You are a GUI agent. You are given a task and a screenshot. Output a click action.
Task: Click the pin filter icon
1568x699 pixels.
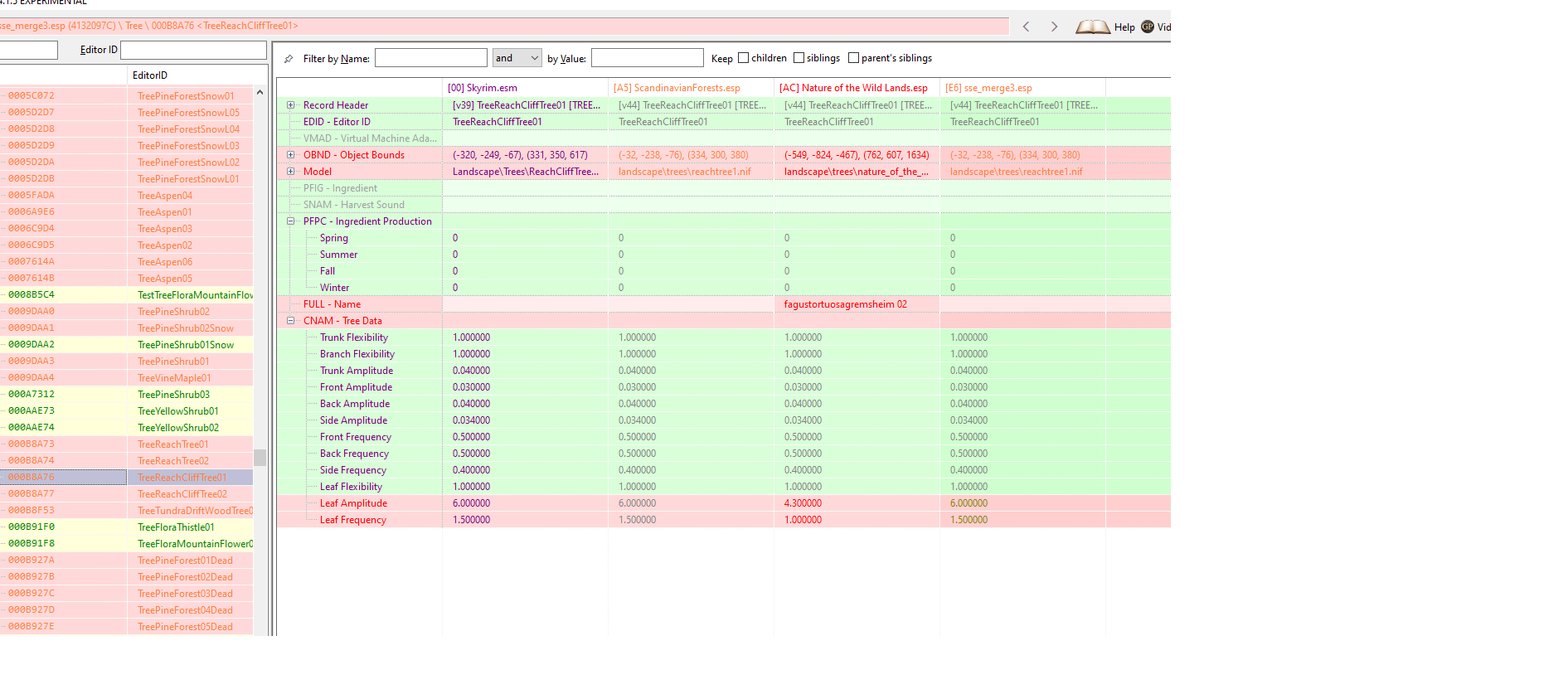[289, 59]
